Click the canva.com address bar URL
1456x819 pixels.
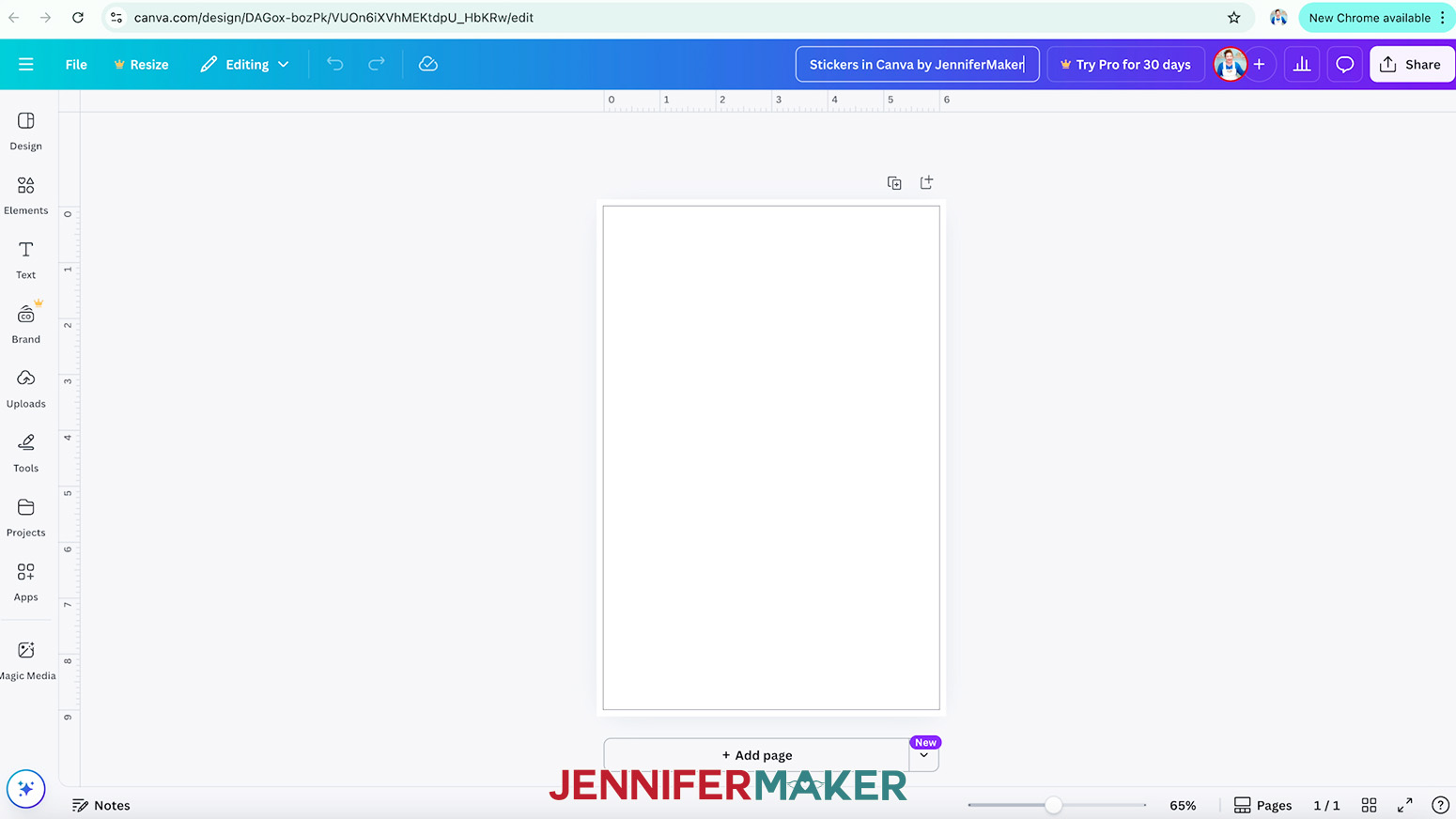[333, 17]
